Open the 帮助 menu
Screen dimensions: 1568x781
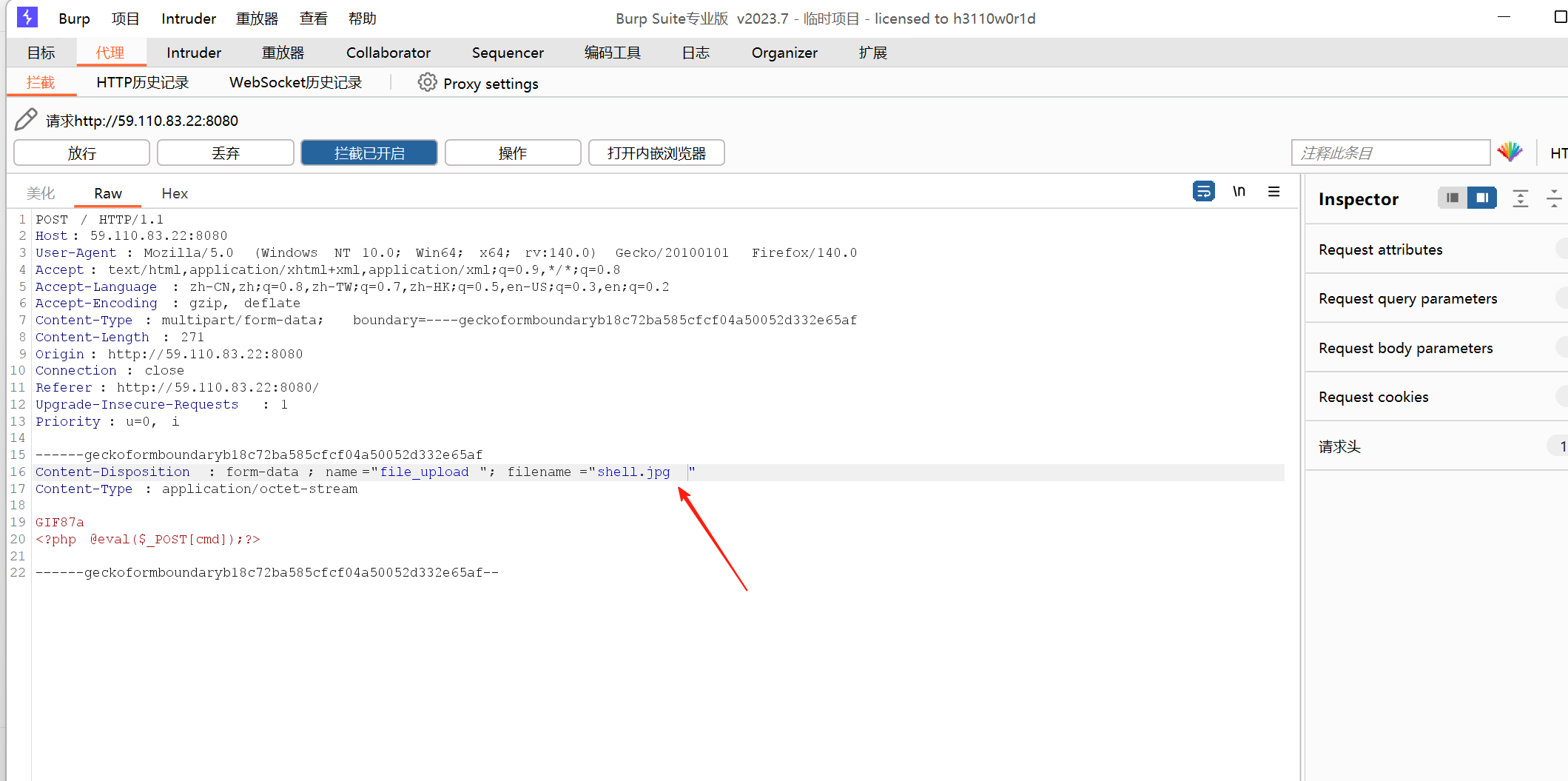(363, 19)
